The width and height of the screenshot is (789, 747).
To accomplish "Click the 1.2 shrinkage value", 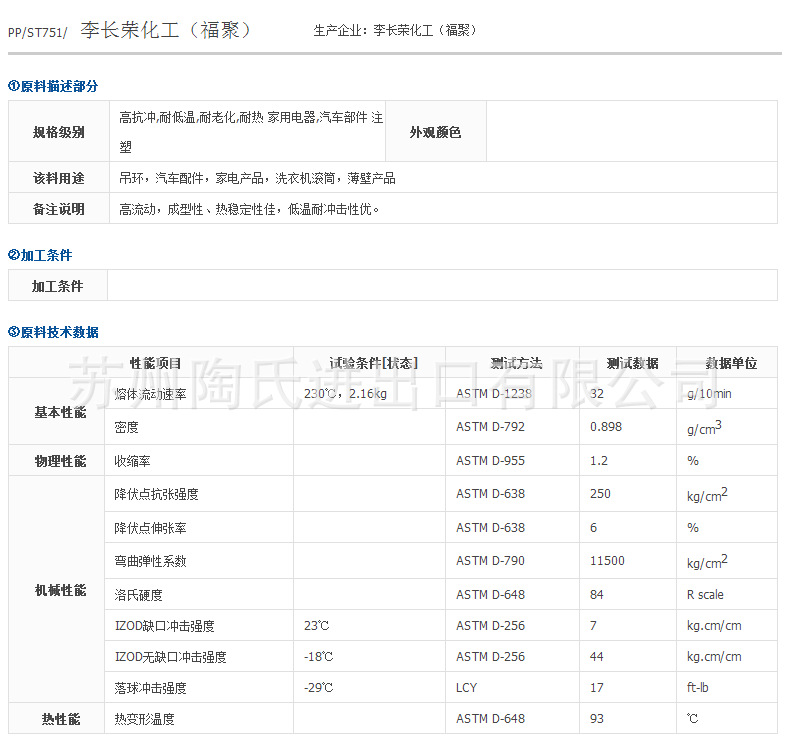I will (x=599, y=461).
